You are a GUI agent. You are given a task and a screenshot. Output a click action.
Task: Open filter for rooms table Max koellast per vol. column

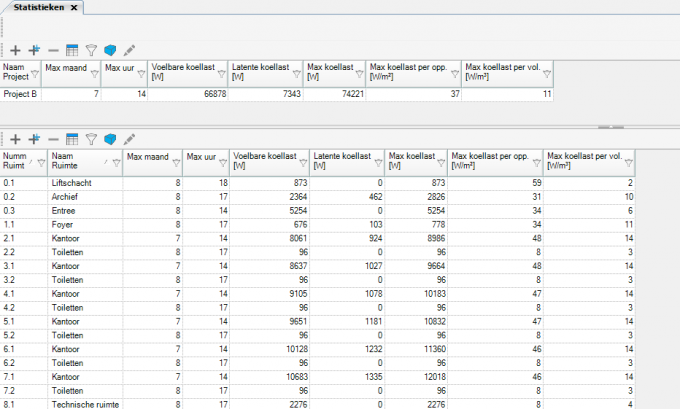(629, 163)
